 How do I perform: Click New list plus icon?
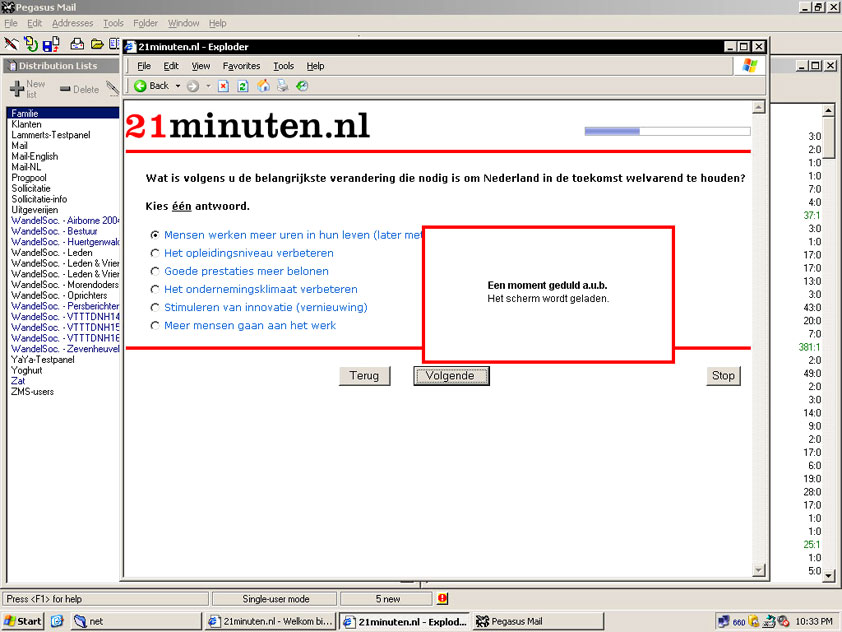17,89
